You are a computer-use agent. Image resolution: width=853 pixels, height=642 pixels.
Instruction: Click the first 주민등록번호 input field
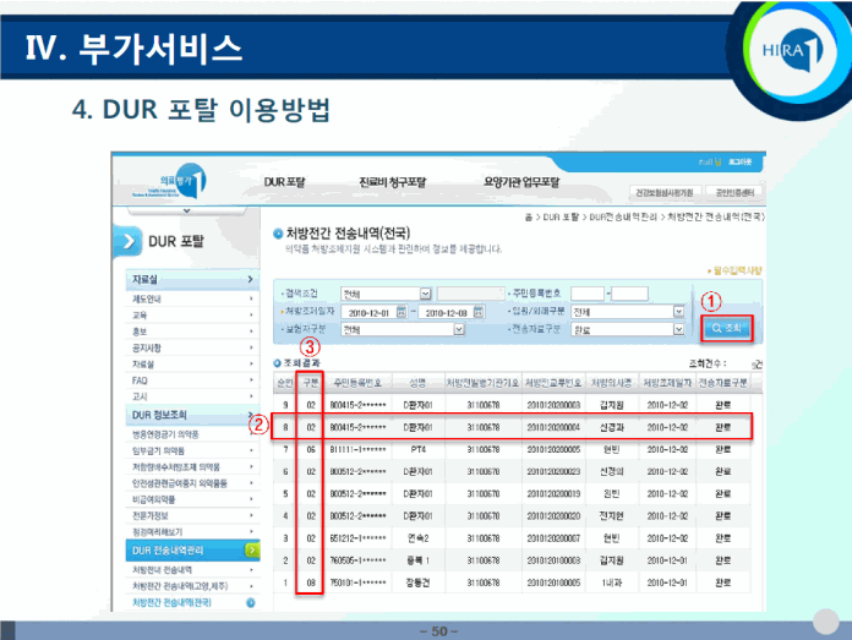587,293
